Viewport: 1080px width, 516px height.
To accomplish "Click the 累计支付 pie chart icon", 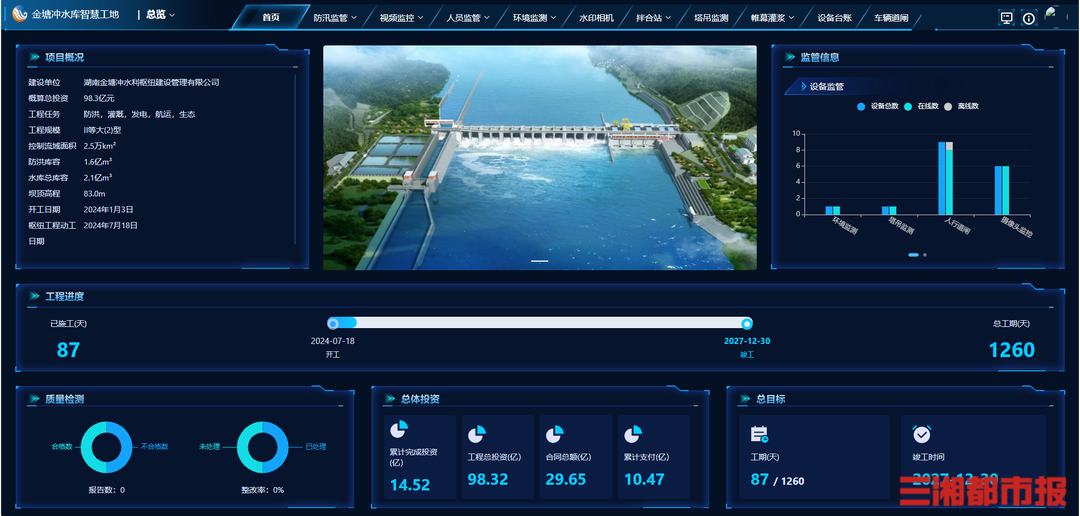I will (633, 434).
